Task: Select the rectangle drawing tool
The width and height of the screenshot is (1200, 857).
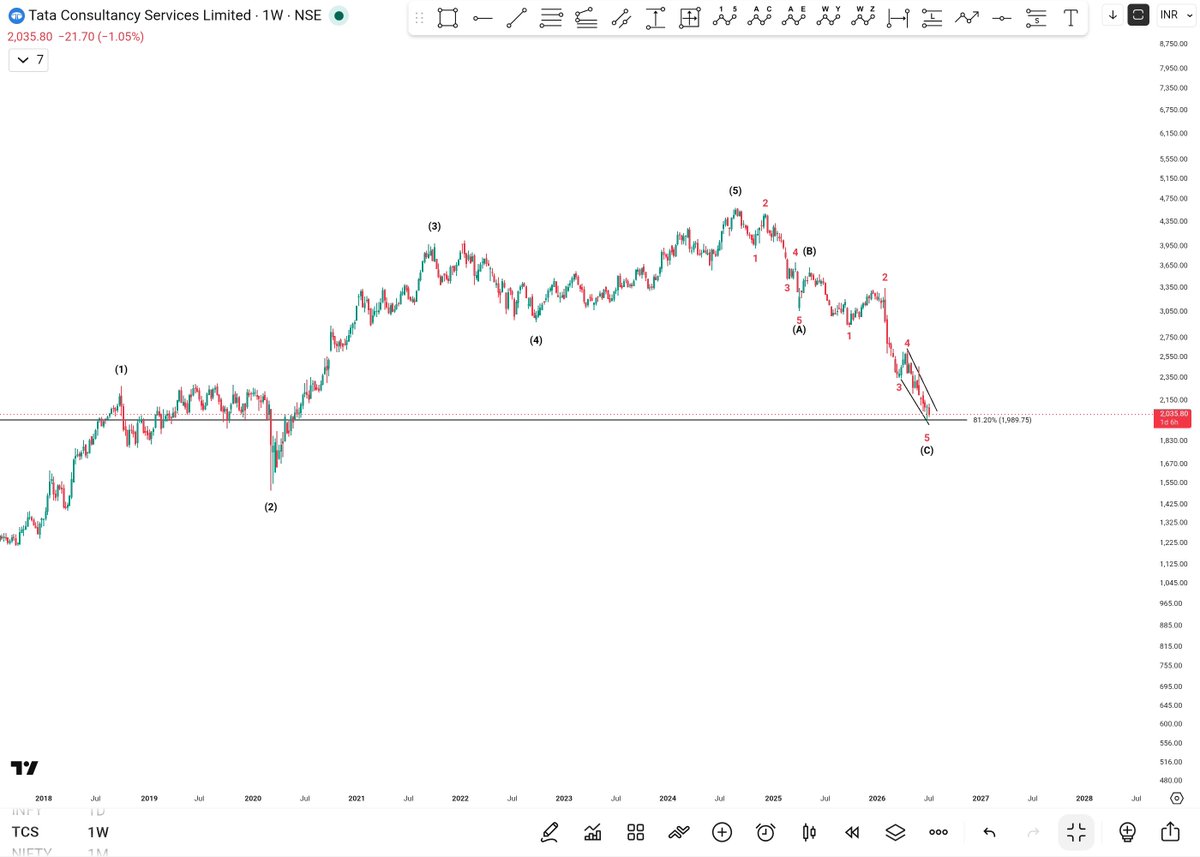Action: click(448, 18)
